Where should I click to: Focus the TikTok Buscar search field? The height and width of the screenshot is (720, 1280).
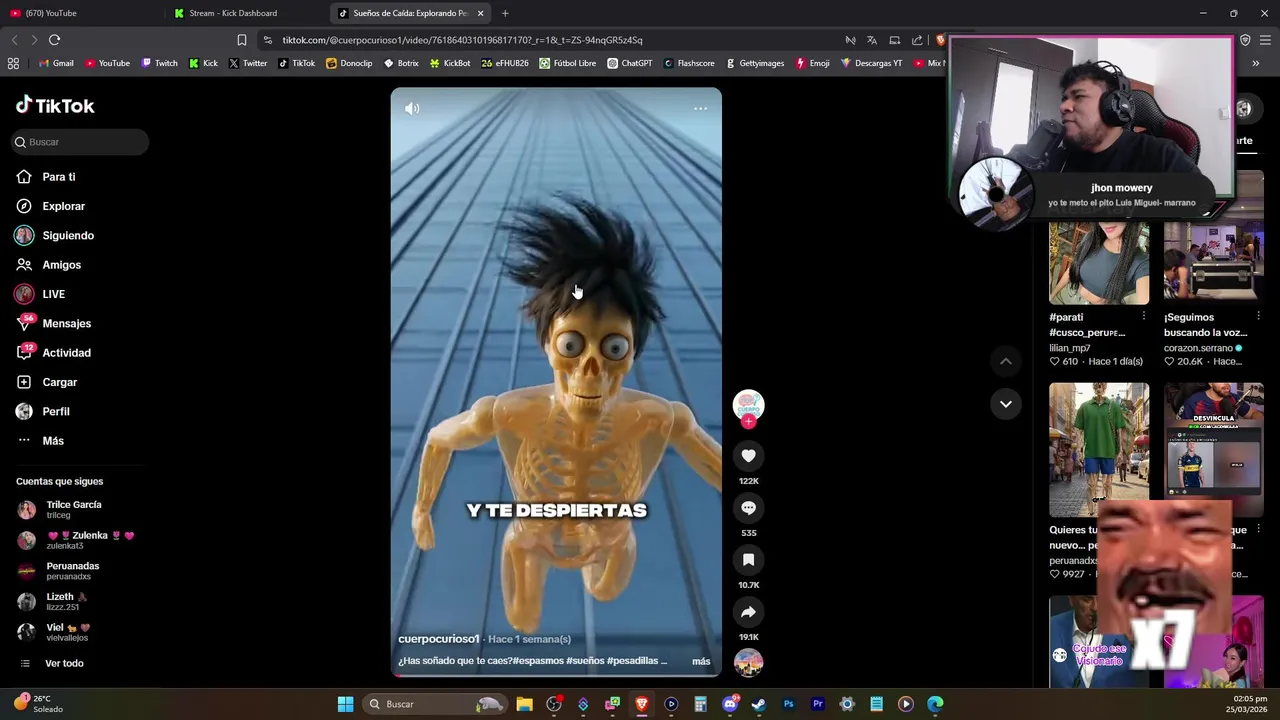80,142
